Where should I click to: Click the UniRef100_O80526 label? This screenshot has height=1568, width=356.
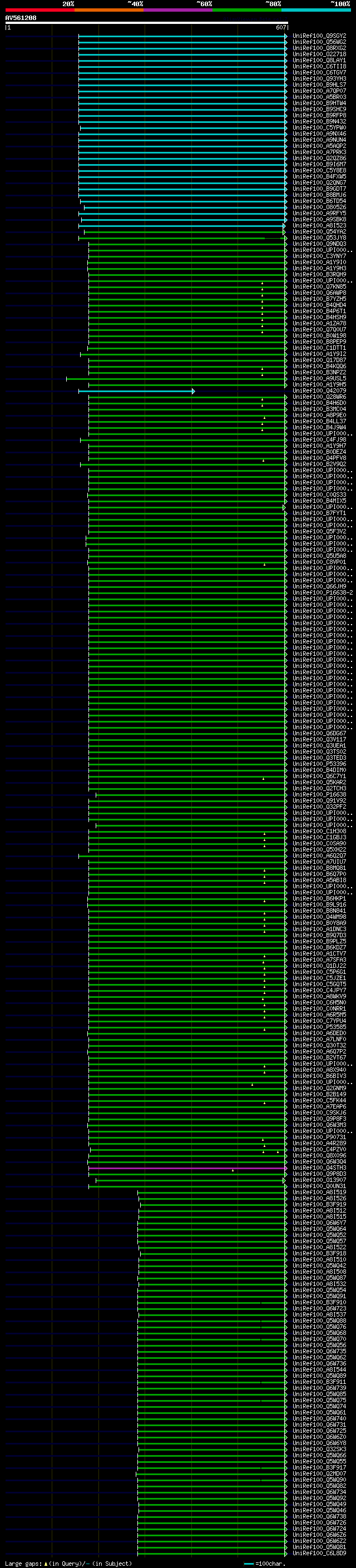point(319,207)
